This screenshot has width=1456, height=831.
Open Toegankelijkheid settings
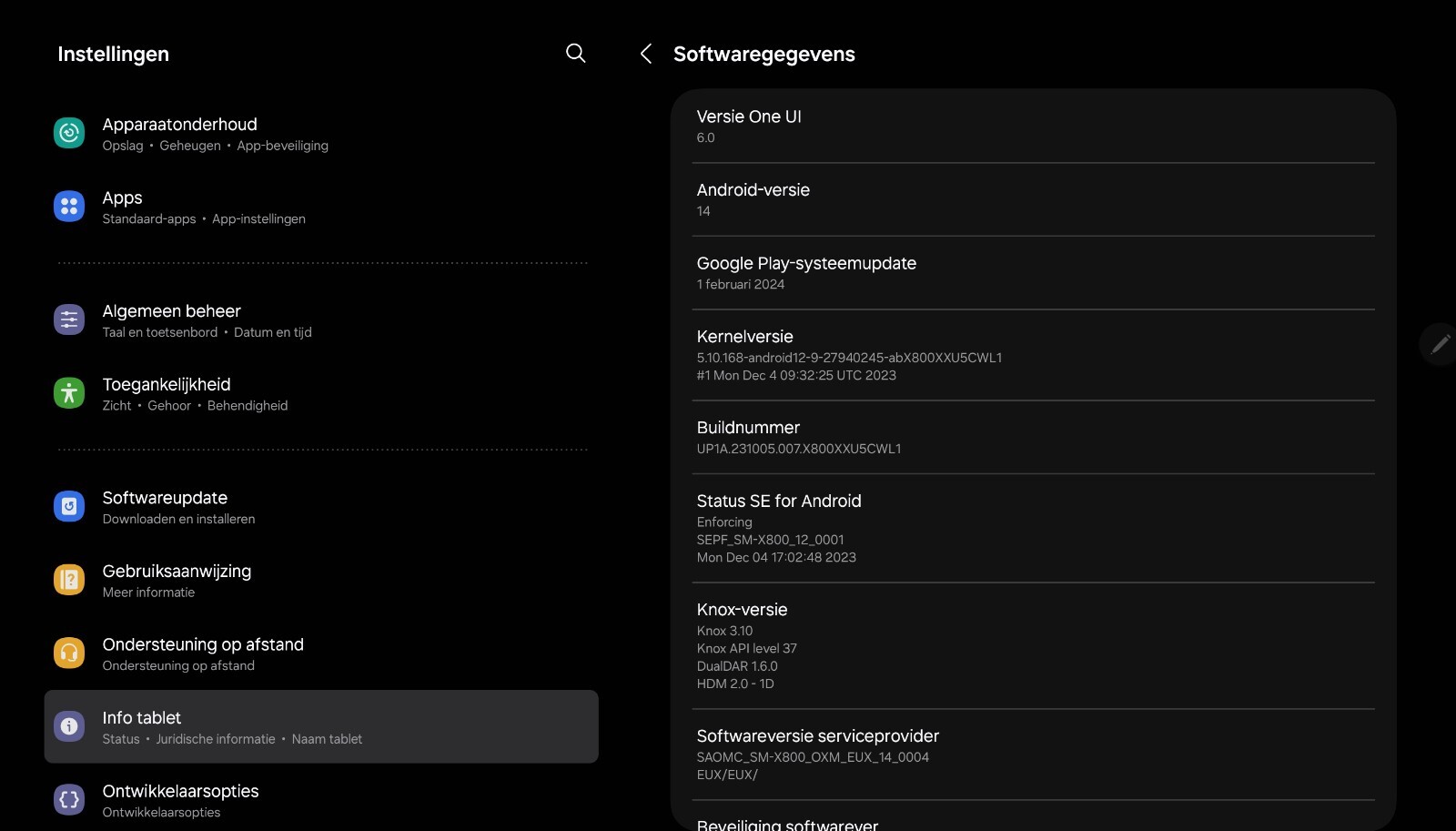tap(321, 393)
